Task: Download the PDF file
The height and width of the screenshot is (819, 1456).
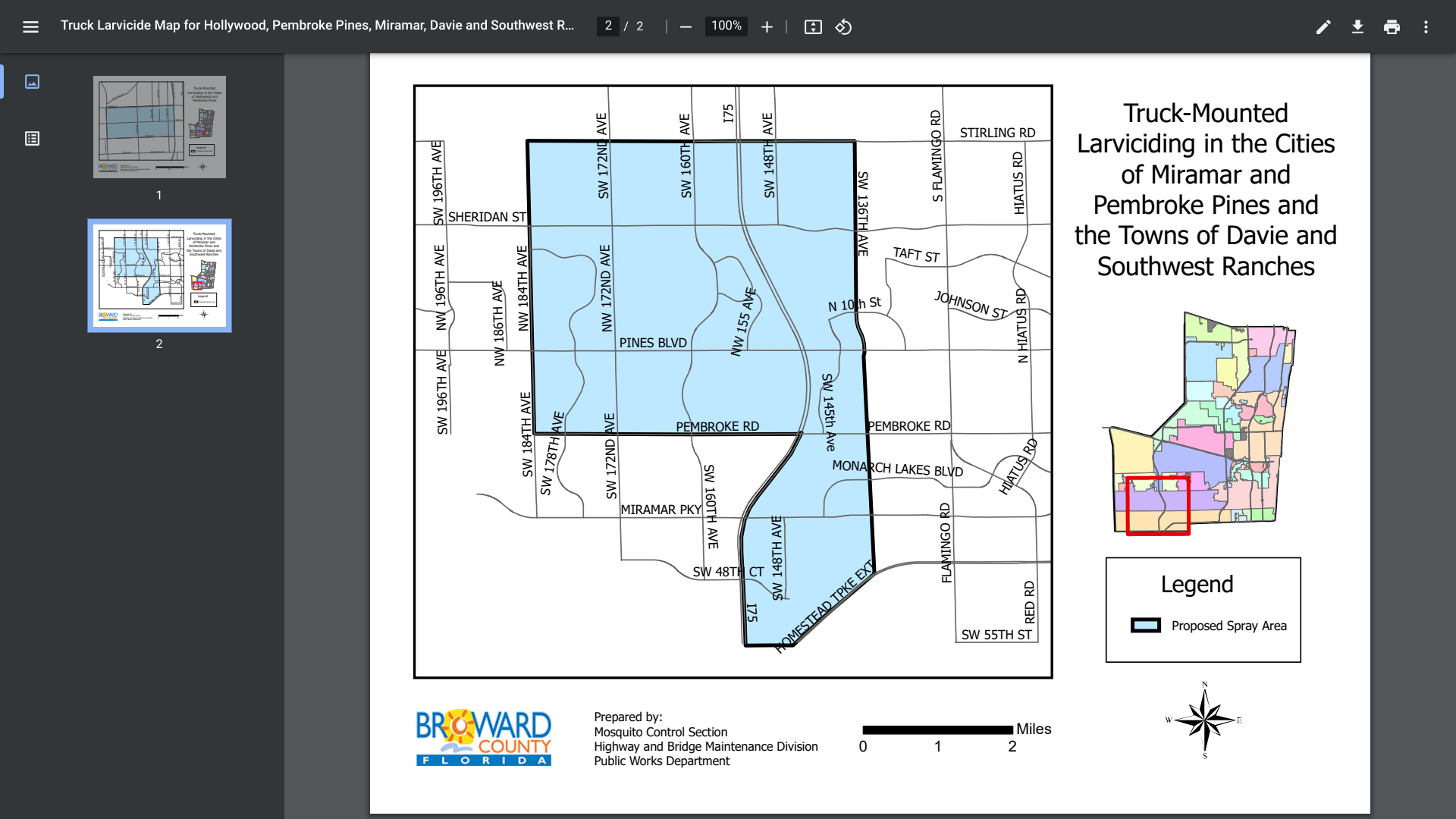Action: (1357, 27)
